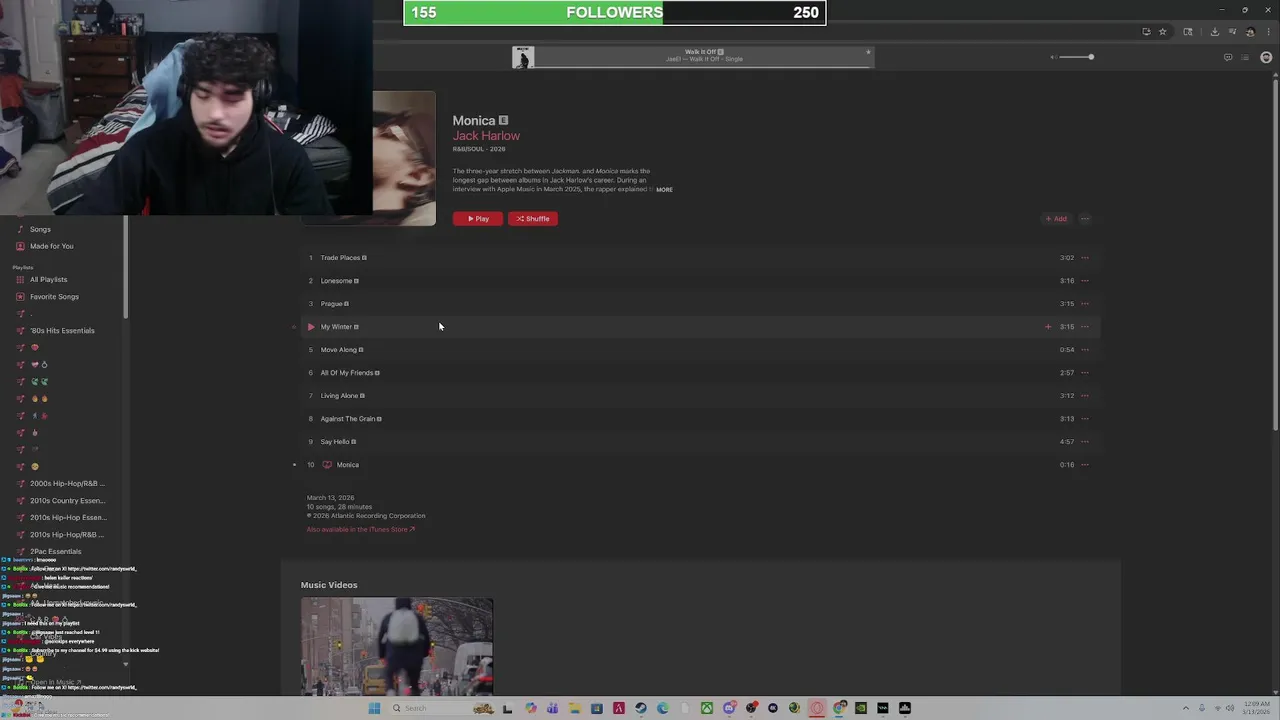Play the Monica album with Play button

(x=478, y=218)
